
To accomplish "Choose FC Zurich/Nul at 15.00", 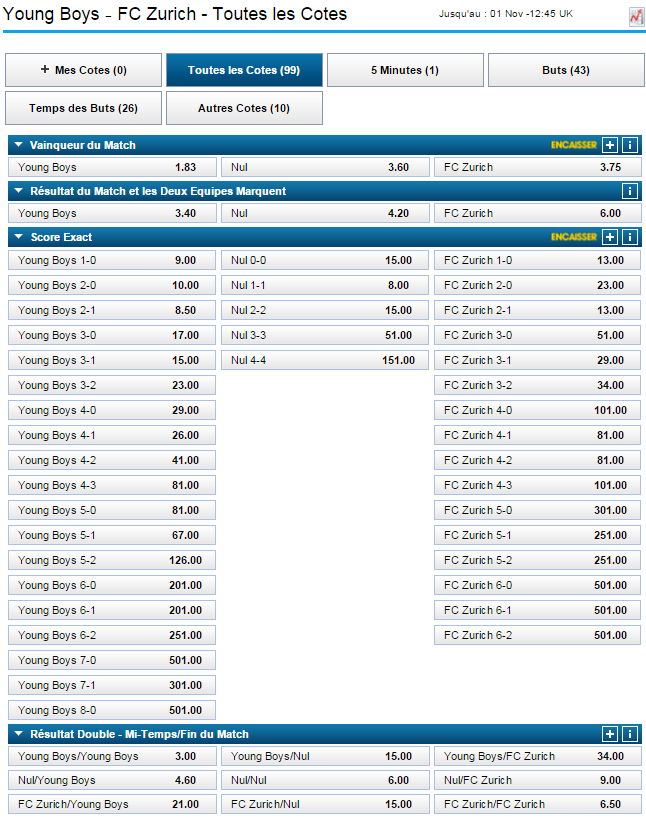I will pyautogui.click(x=325, y=804).
